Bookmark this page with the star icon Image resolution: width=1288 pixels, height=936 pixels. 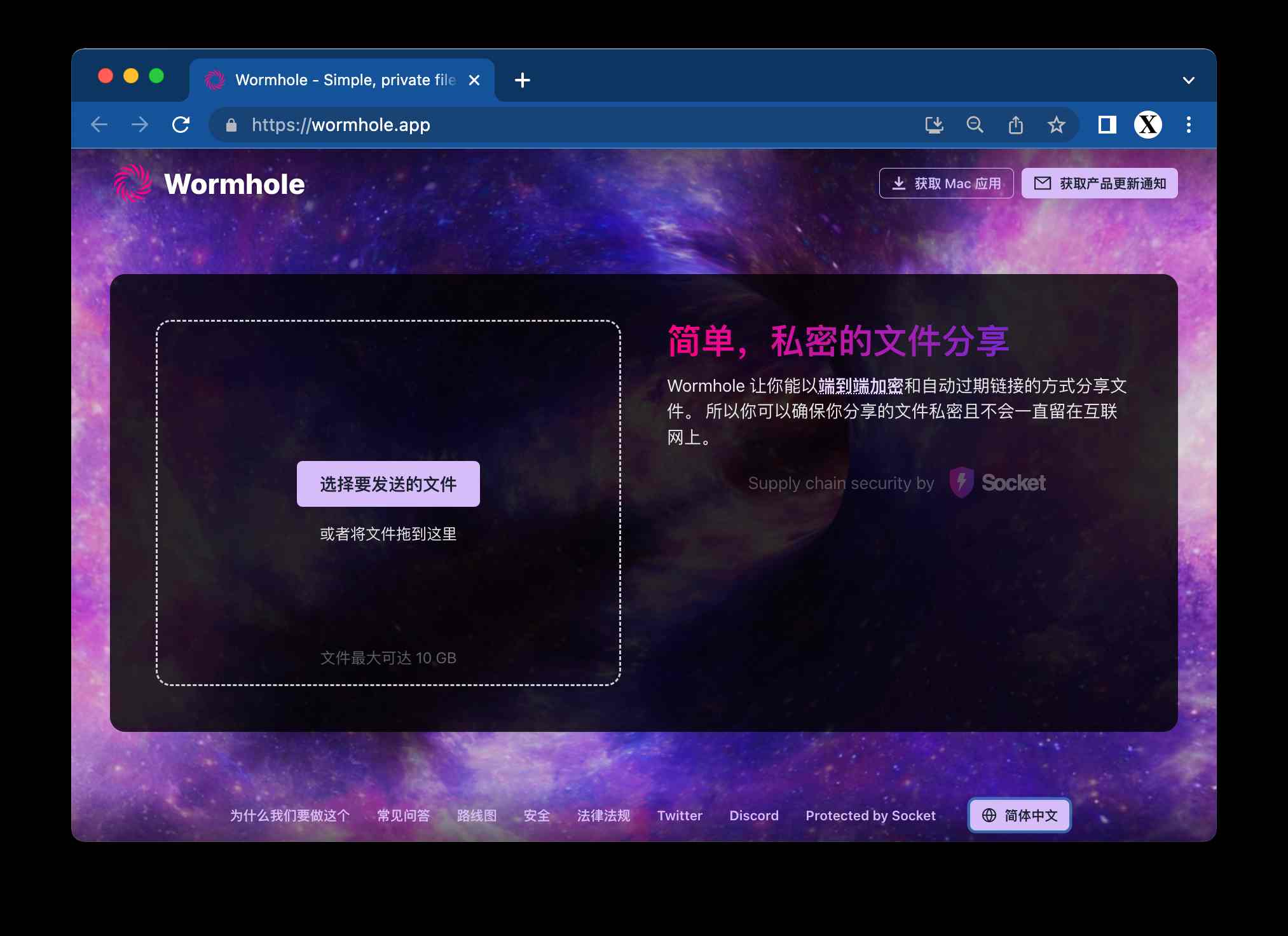[1057, 125]
